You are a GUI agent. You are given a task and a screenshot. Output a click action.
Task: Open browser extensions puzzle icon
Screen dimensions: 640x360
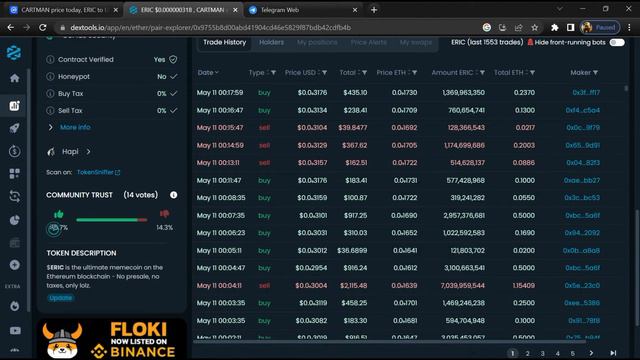554,27
